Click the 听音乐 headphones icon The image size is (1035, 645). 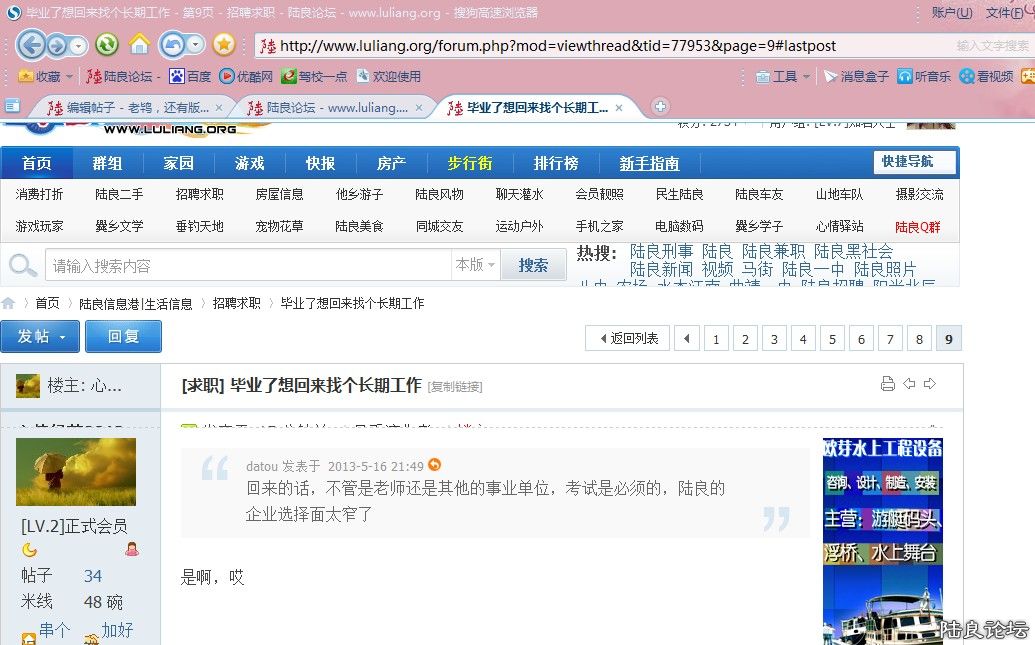pyautogui.click(x=903, y=75)
